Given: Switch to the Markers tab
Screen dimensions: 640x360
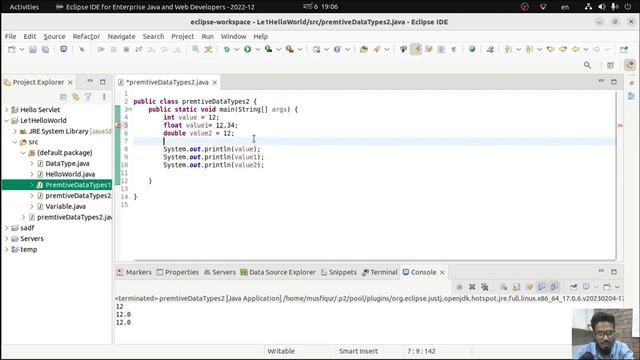Looking at the screenshot, I should [134, 272].
